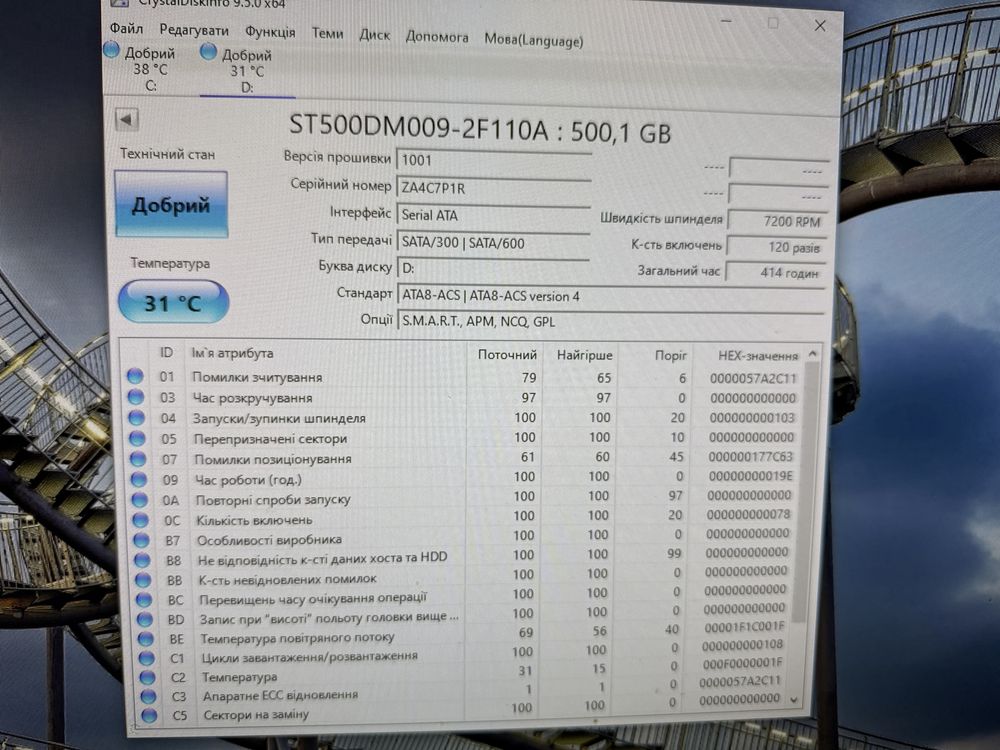The height and width of the screenshot is (750, 1000).
Task: Click the firmware version field 1001
Action: click(x=493, y=160)
